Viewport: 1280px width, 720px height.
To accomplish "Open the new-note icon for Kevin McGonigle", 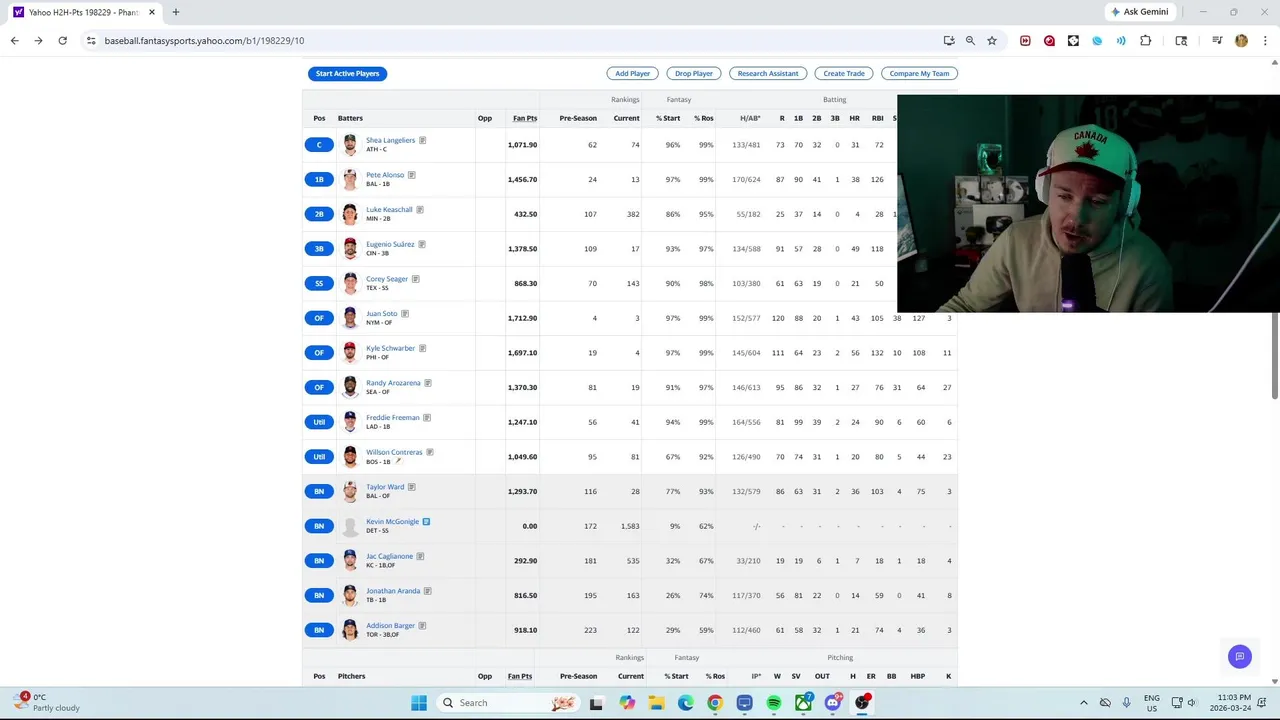I will [x=426, y=522].
